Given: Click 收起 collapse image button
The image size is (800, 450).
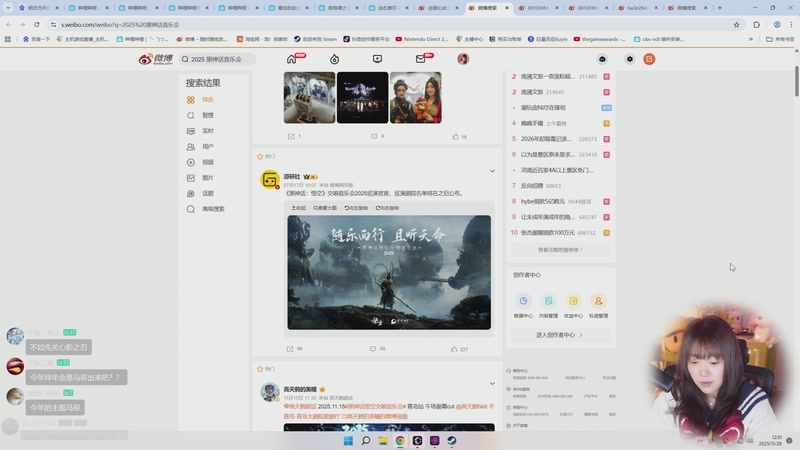Looking at the screenshot, I should click(x=298, y=208).
